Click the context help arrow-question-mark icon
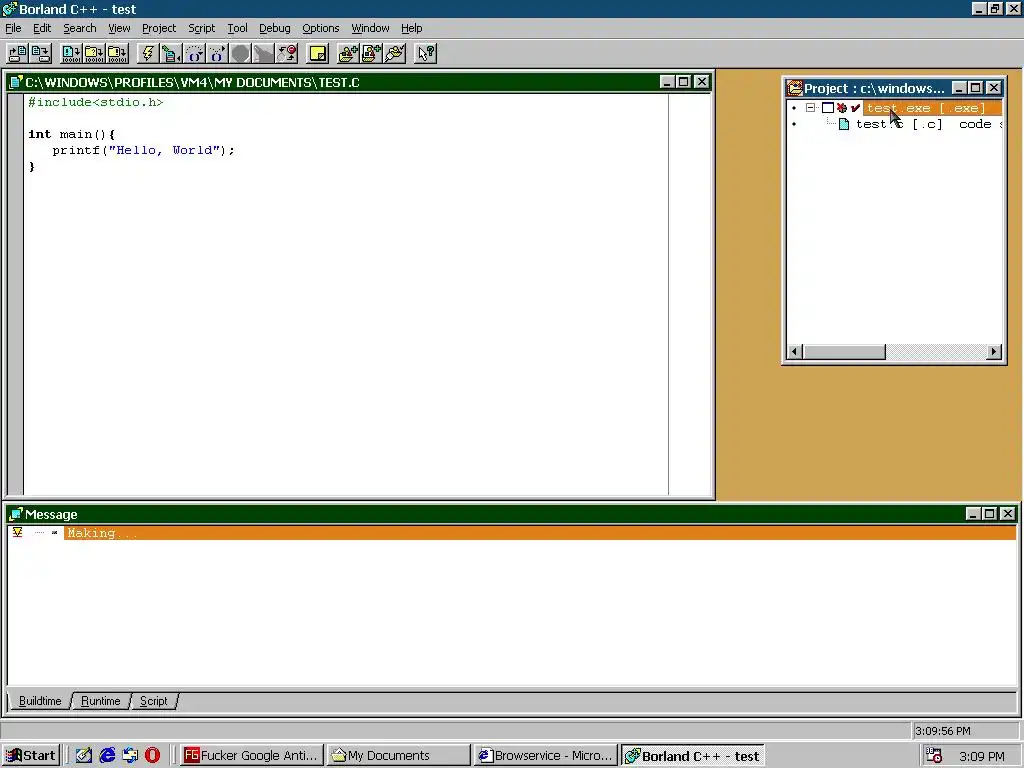This screenshot has height=768, width=1024. tap(425, 54)
